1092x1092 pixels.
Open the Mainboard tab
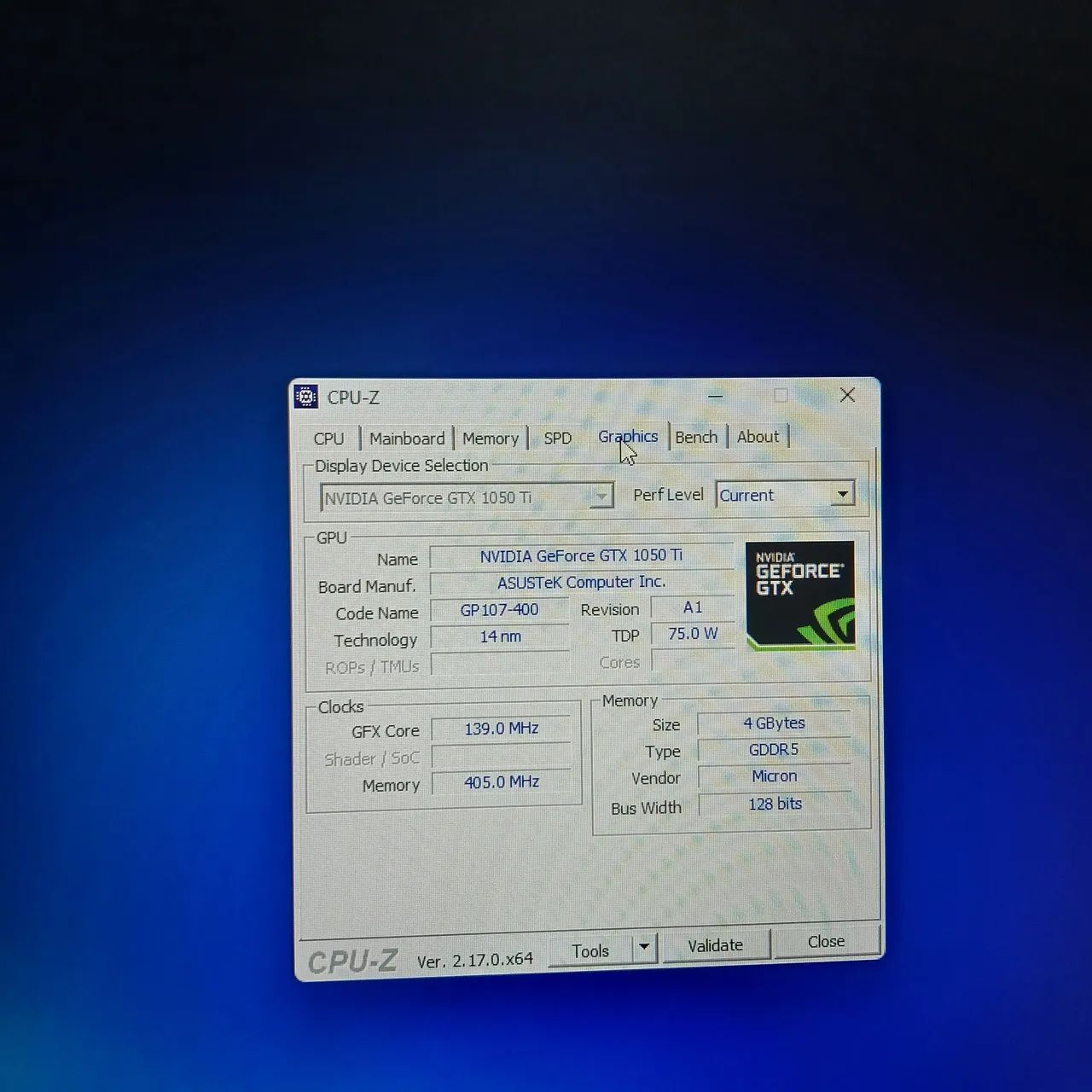point(407,439)
